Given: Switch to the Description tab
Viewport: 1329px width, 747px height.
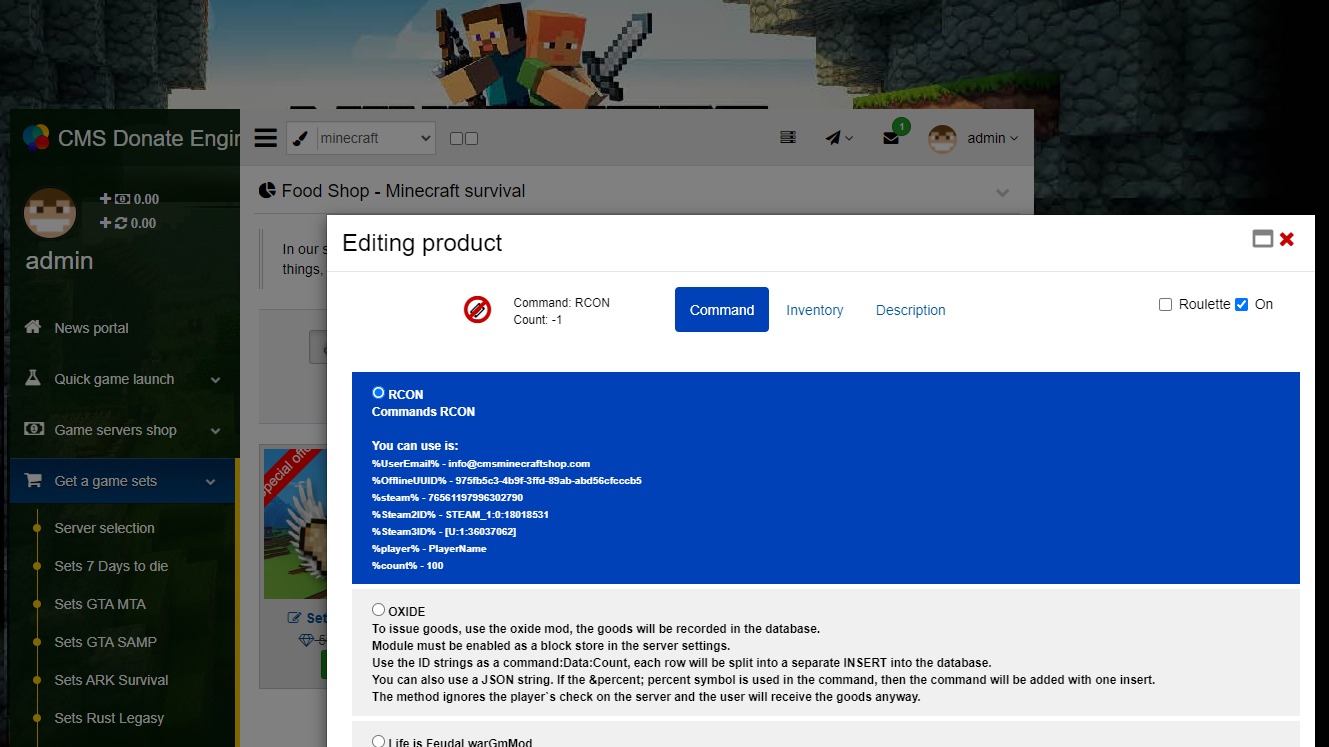Looking at the screenshot, I should (x=910, y=310).
